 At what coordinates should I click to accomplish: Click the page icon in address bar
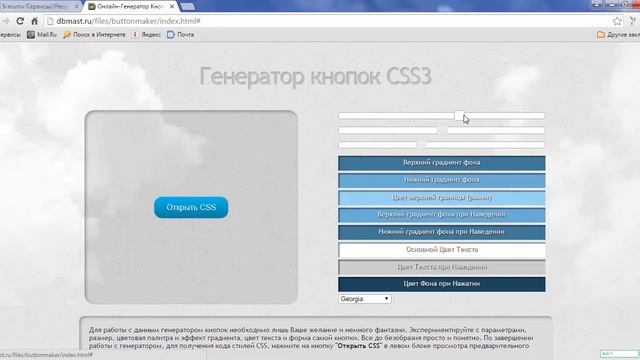[50, 21]
